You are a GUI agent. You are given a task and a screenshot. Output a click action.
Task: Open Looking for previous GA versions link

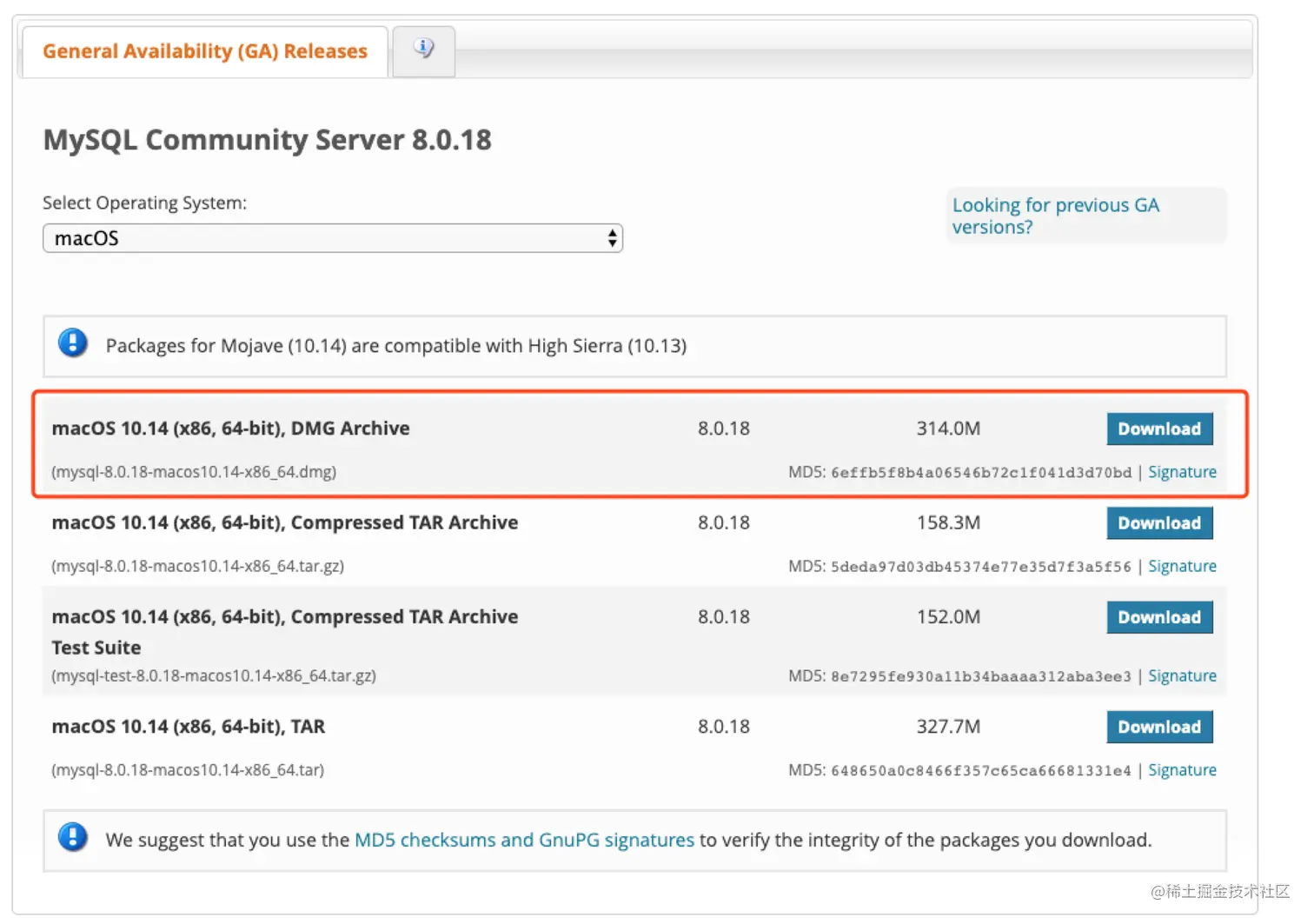pos(1055,216)
